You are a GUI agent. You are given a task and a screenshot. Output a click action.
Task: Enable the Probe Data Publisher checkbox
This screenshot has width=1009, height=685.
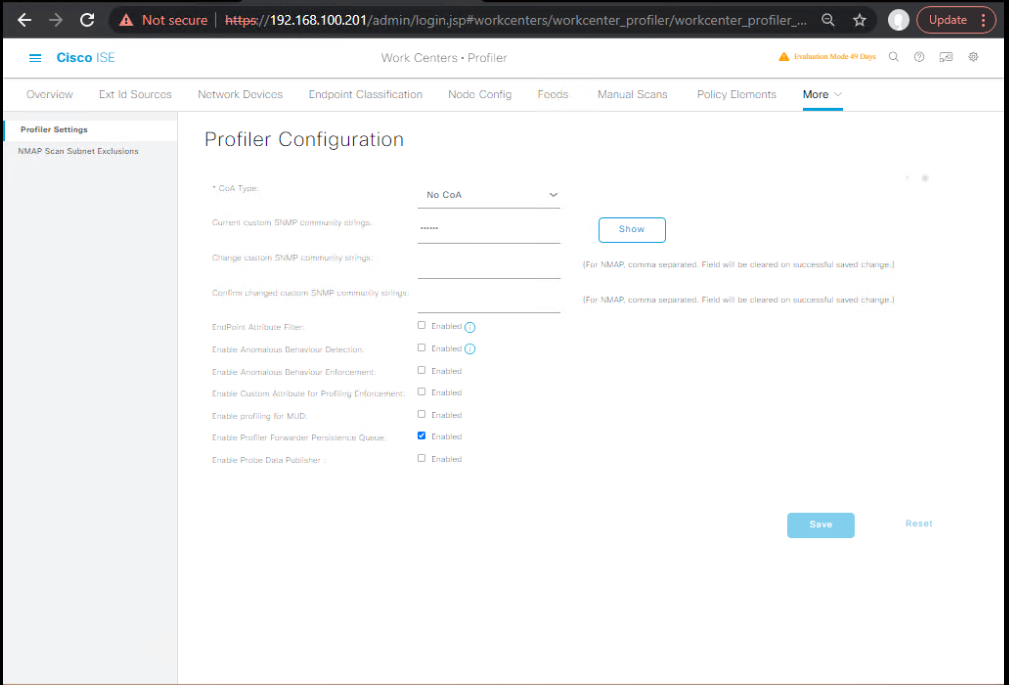pos(421,458)
